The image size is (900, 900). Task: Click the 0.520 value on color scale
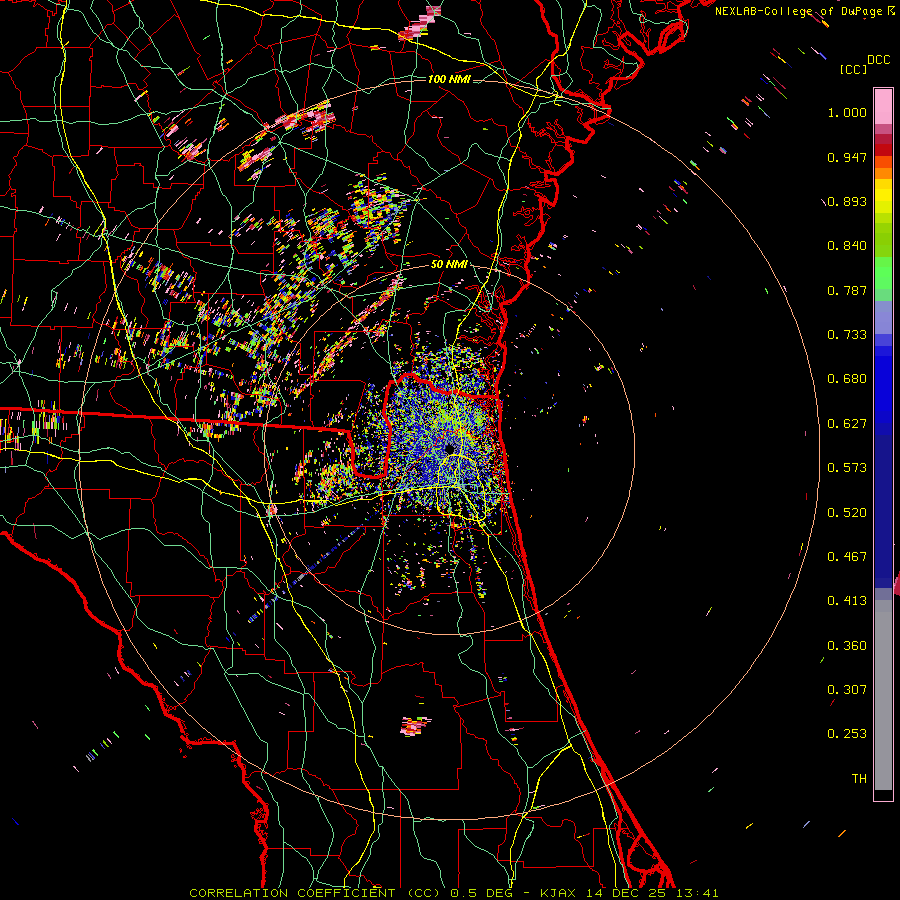[x=847, y=513]
